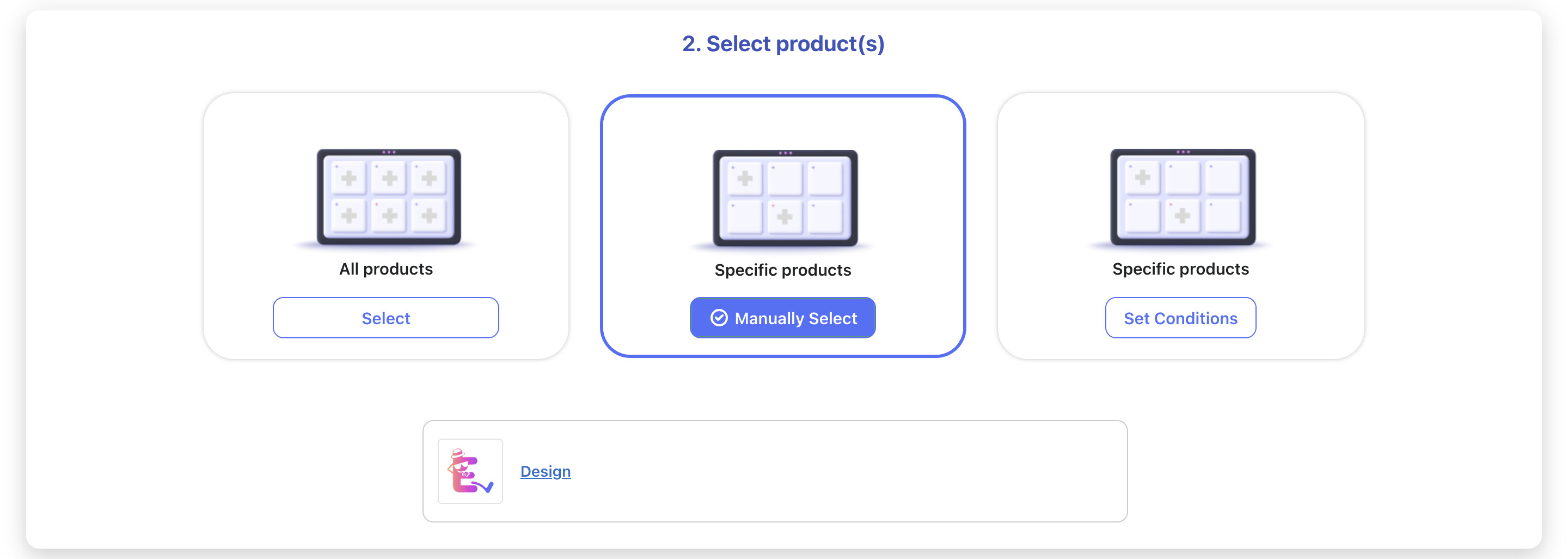
Task: Click the empty area of the Design product row
Action: tap(852, 471)
